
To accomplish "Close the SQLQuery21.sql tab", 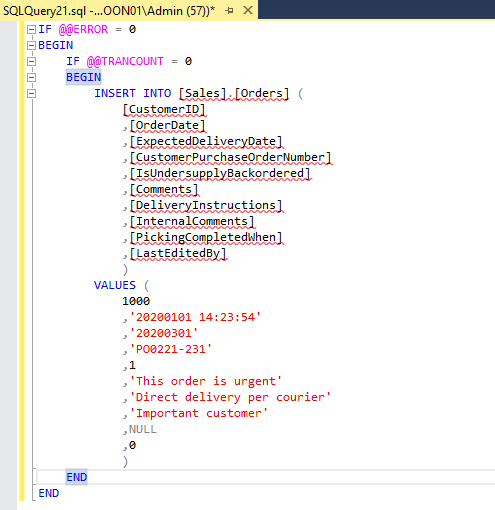I will click(248, 11).
